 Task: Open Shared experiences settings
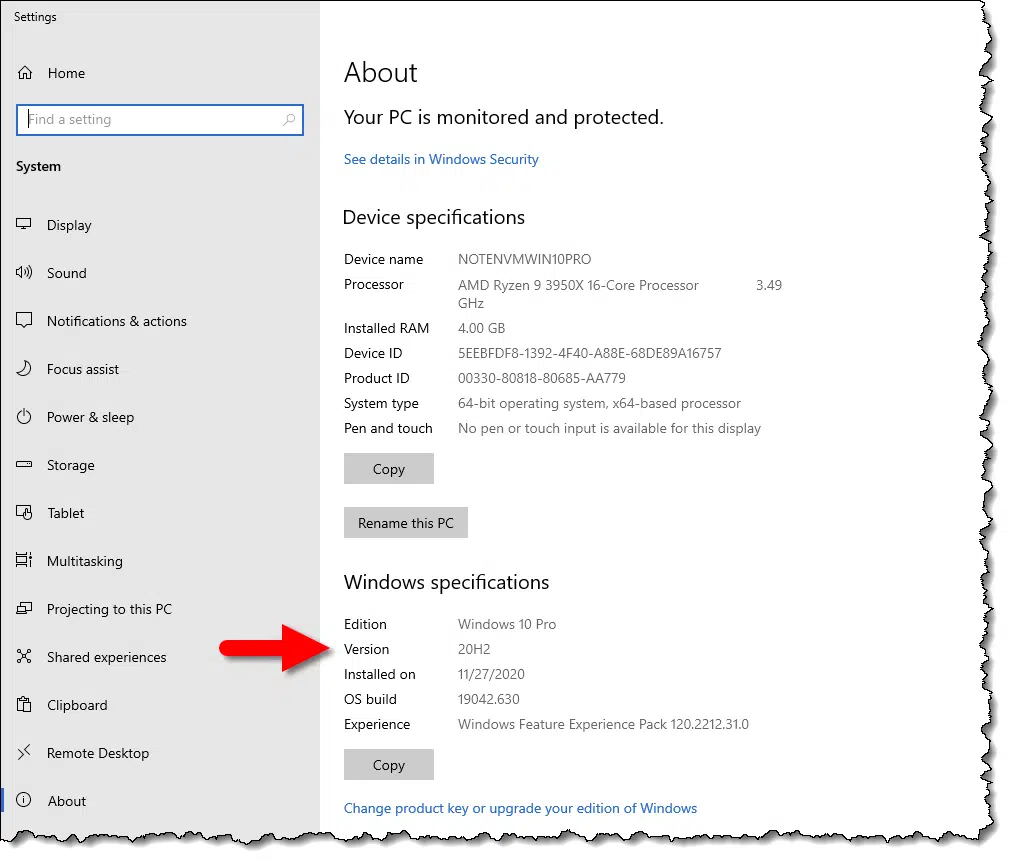click(x=106, y=657)
